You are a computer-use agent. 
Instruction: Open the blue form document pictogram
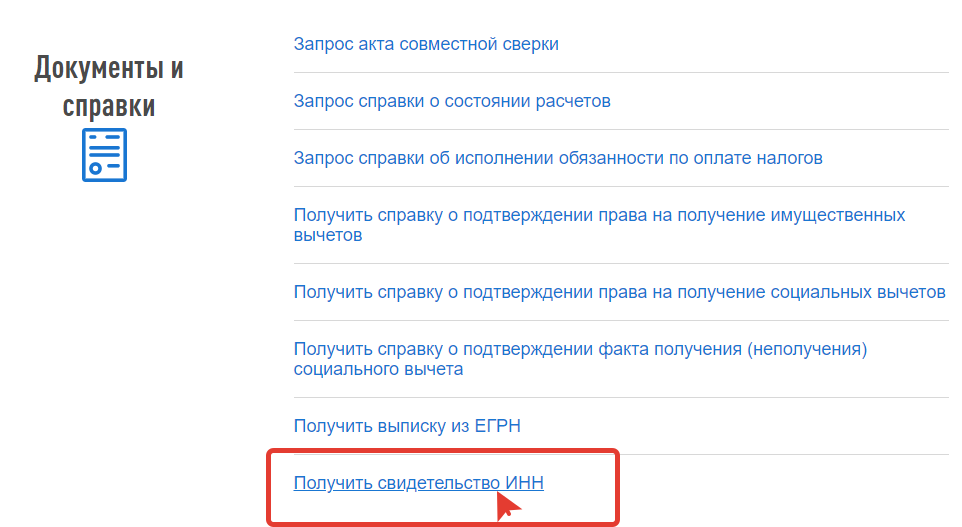click(104, 155)
